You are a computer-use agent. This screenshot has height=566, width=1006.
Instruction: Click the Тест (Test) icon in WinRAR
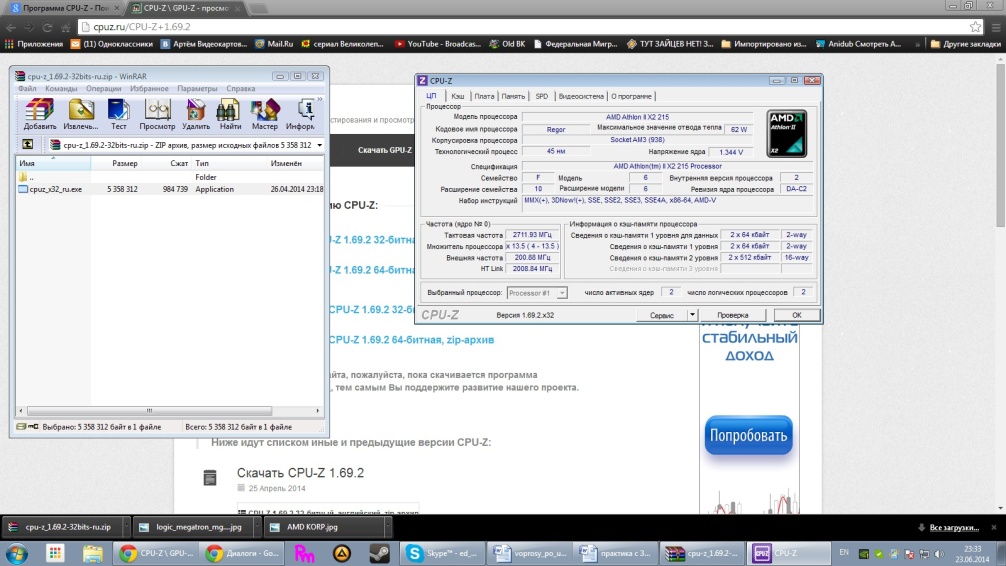click(119, 114)
